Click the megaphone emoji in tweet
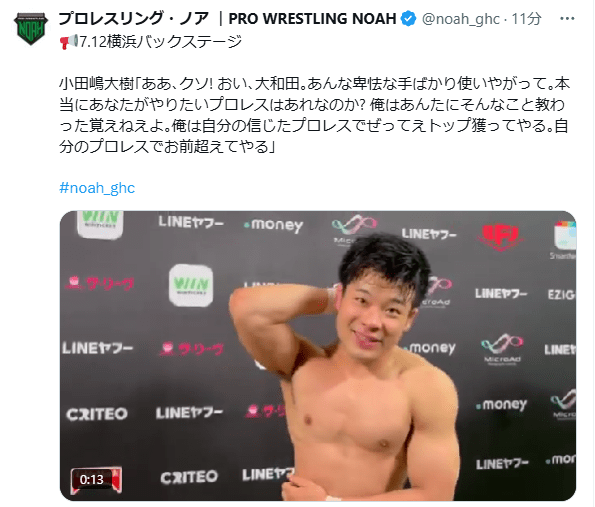Screen dimensions: 595x507 pos(69,41)
